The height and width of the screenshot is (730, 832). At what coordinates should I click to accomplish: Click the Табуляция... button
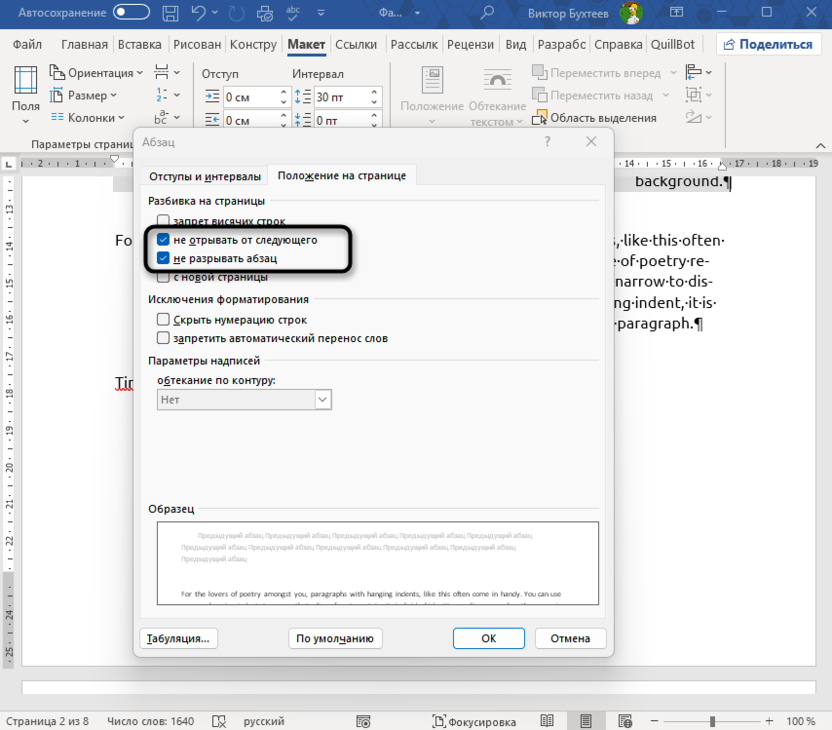[x=180, y=638]
